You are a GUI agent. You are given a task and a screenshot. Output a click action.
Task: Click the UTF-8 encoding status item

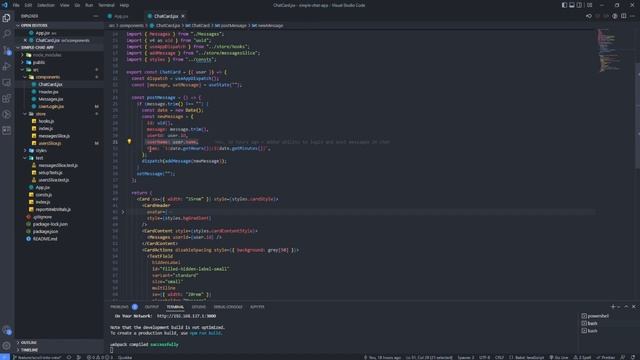(484, 357)
